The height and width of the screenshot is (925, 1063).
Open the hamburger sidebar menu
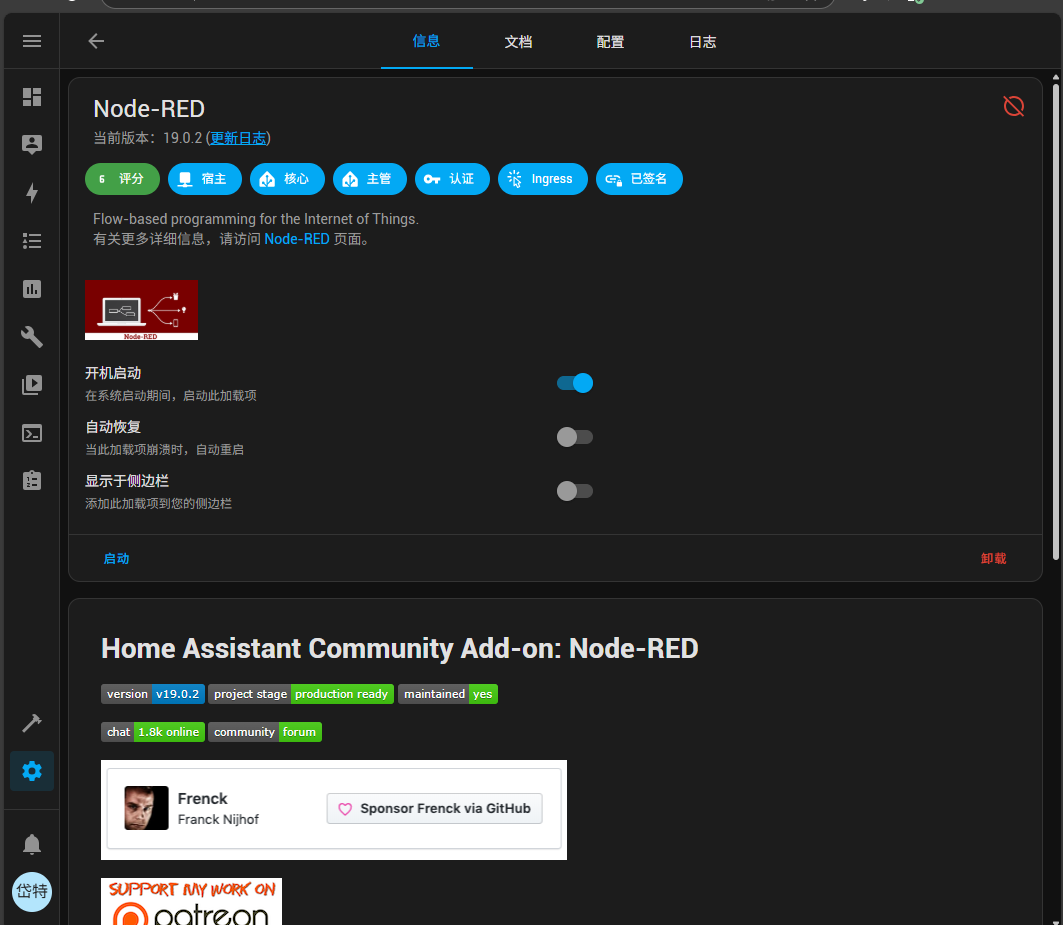click(32, 41)
